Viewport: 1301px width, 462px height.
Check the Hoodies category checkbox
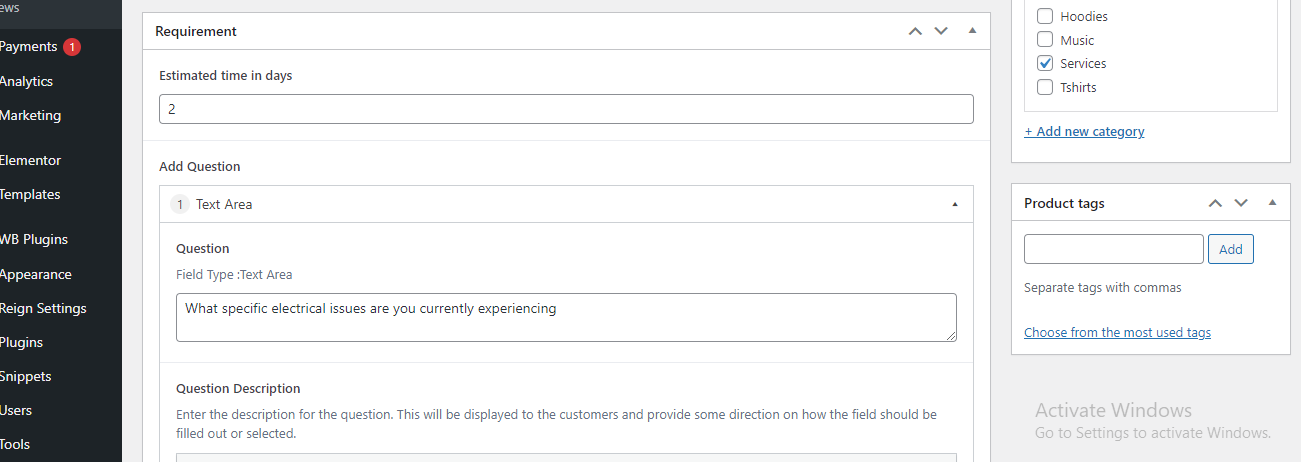1045,16
